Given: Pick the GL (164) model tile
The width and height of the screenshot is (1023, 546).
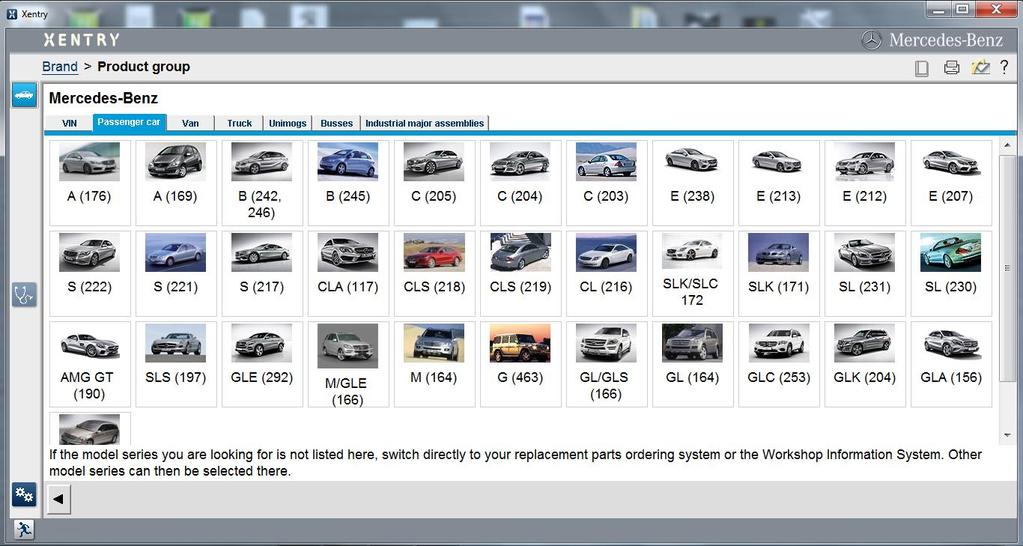Looking at the screenshot, I should pyautogui.click(x=692, y=364).
